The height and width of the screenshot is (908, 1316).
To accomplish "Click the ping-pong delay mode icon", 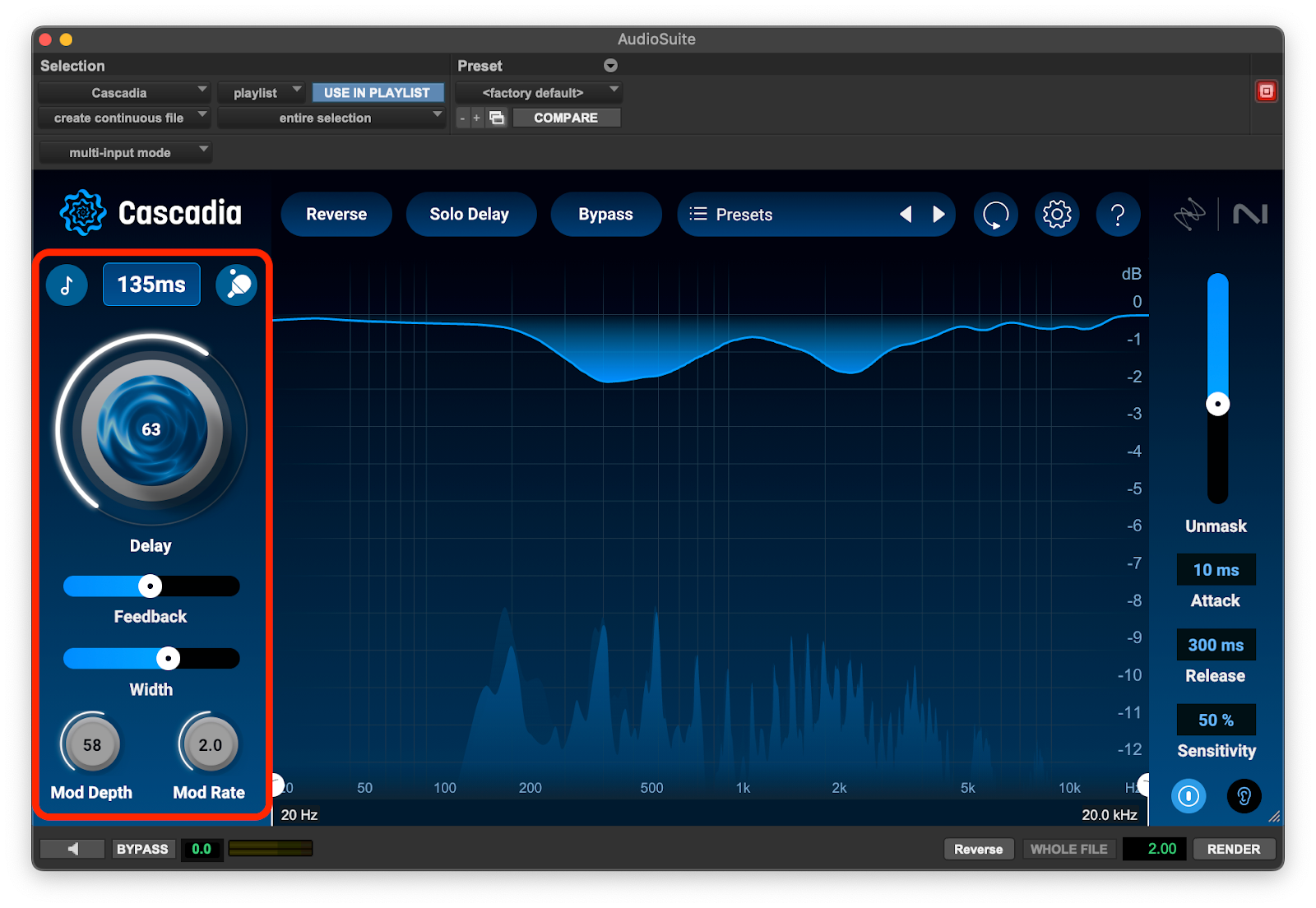I will click(237, 285).
